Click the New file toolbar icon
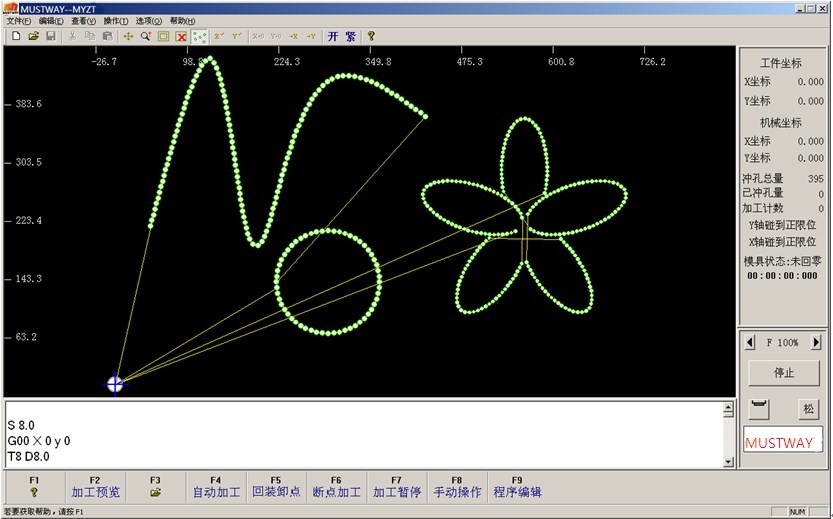 click(16, 36)
